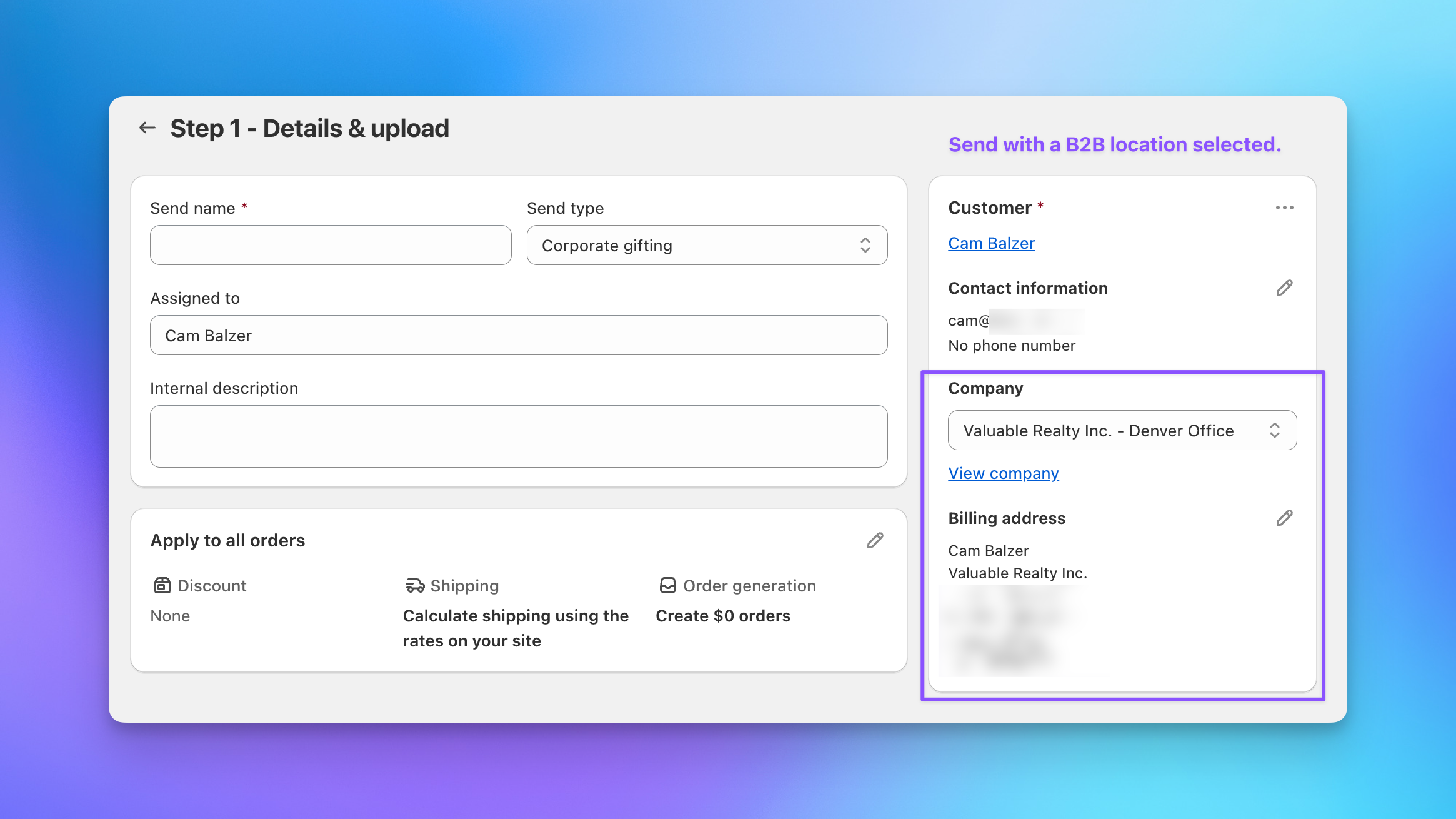Click the Company dropdown chevron arrows
Image resolution: width=1456 pixels, height=819 pixels.
coord(1274,430)
